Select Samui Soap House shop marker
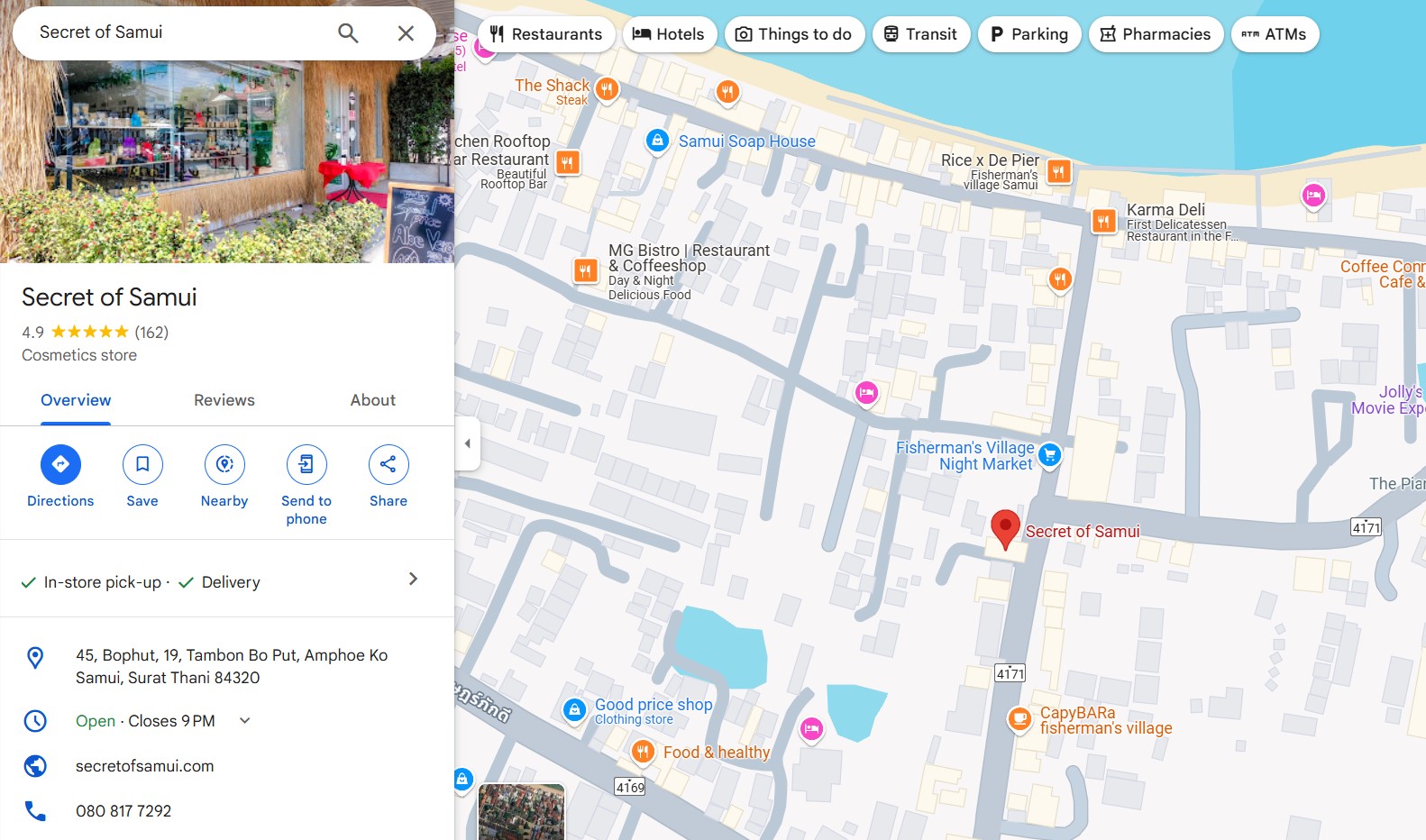Viewport: 1426px width, 840px height. (658, 141)
